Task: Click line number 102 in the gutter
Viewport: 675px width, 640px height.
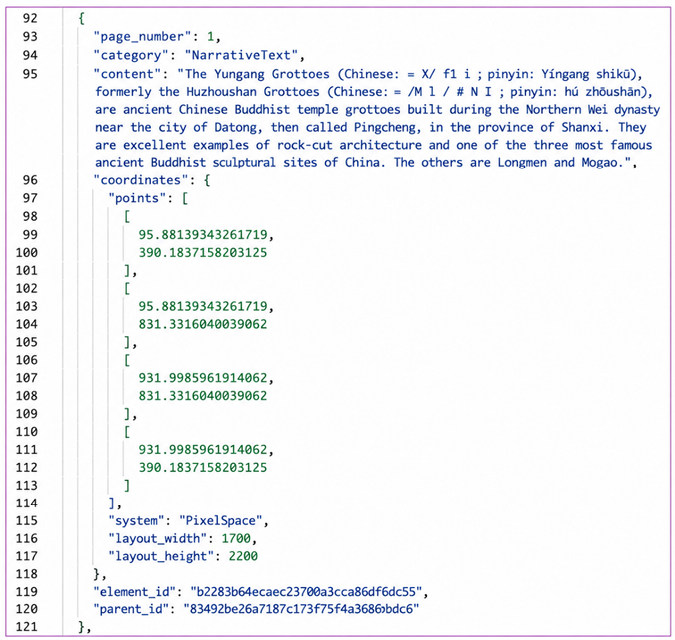Action: 27,288
